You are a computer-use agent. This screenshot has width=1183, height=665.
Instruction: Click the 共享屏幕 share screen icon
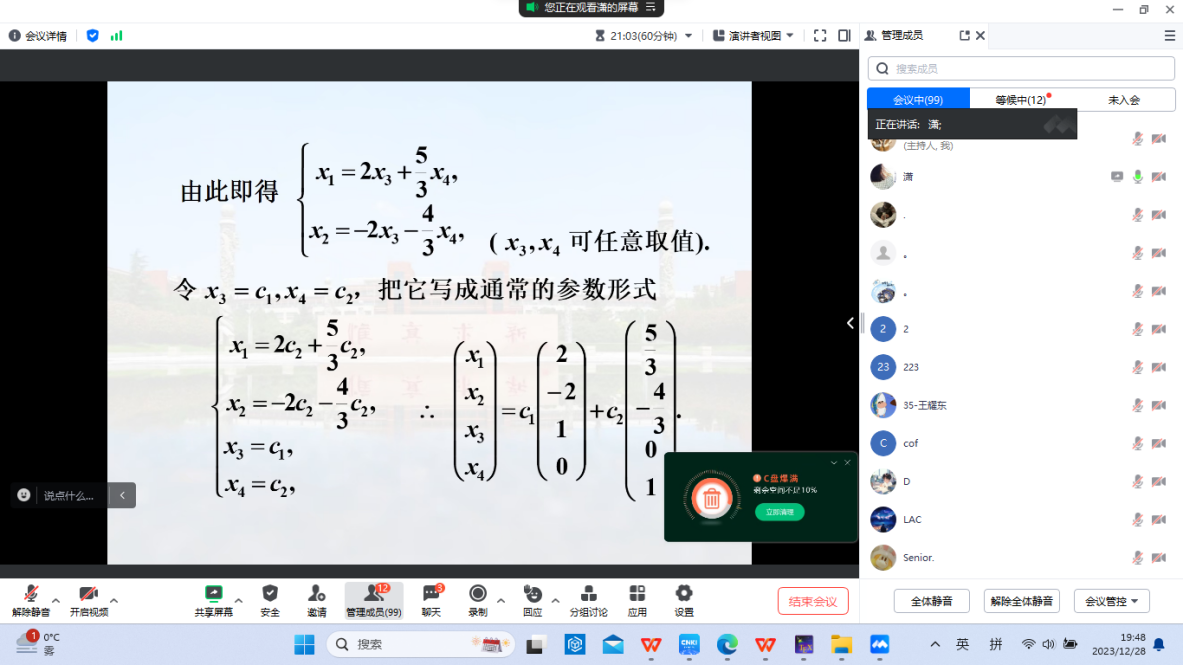pyautogui.click(x=213, y=594)
